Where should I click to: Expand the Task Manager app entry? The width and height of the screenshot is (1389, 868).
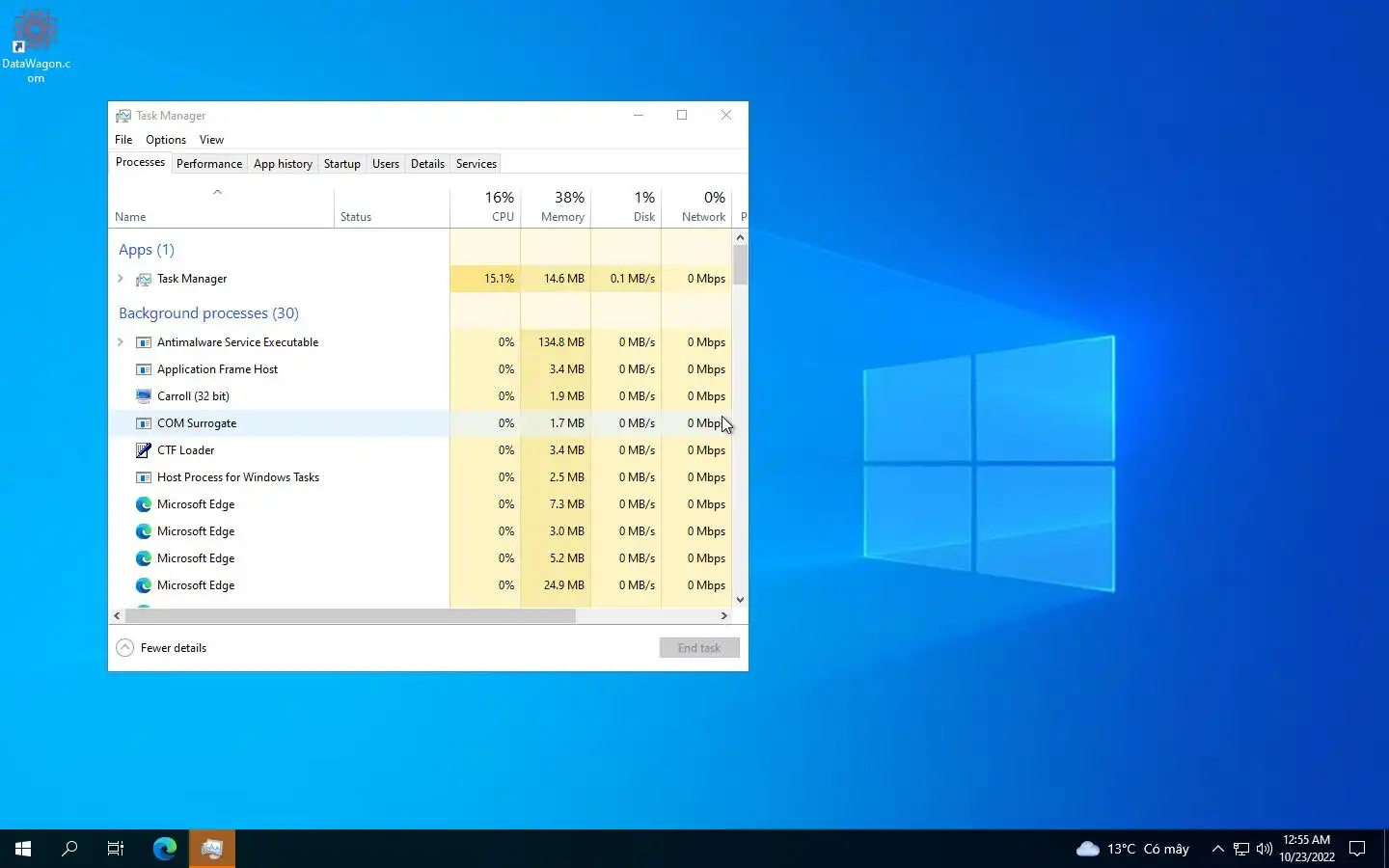[x=121, y=279]
